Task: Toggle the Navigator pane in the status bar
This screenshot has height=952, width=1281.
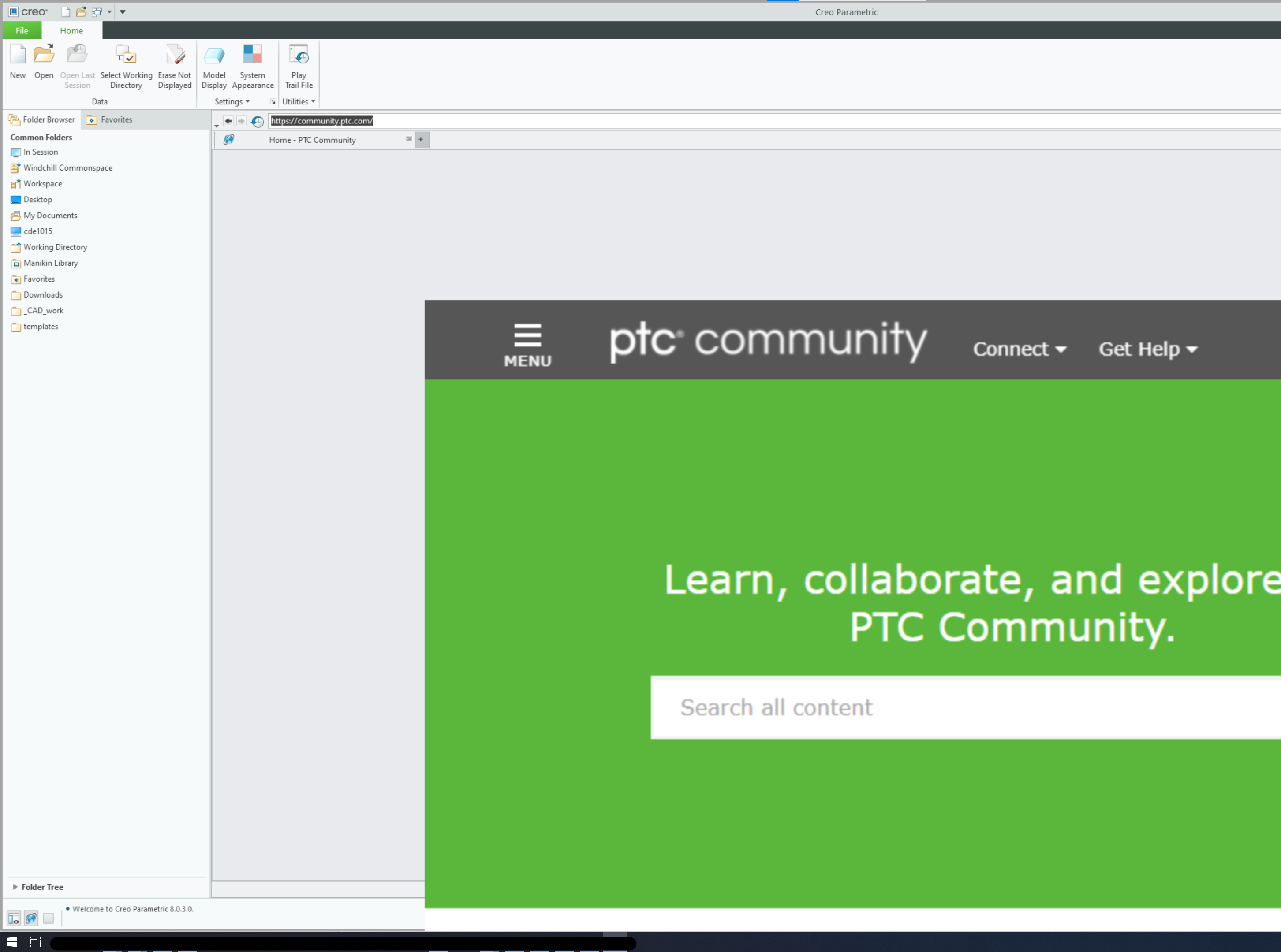Action: coord(13,918)
